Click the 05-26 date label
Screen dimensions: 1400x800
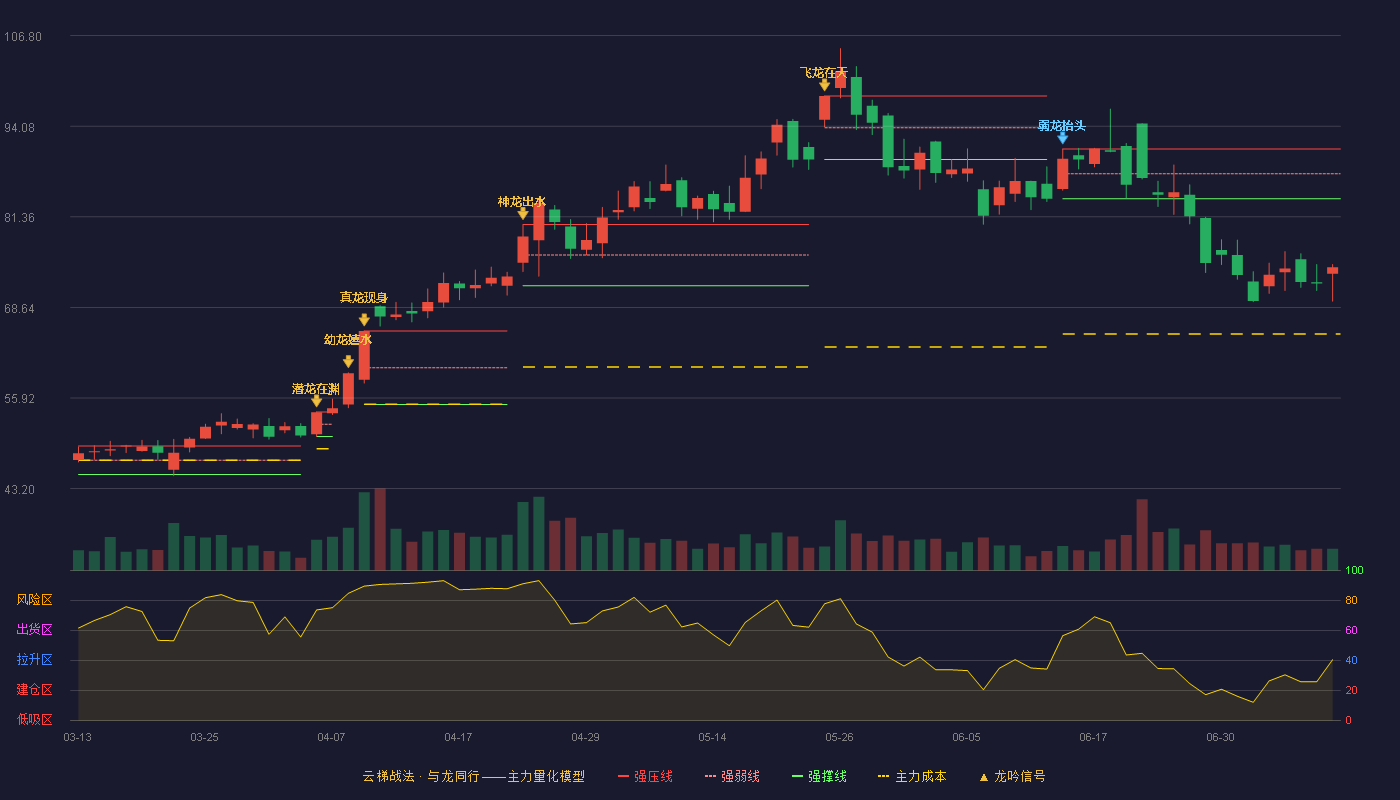pyautogui.click(x=840, y=737)
